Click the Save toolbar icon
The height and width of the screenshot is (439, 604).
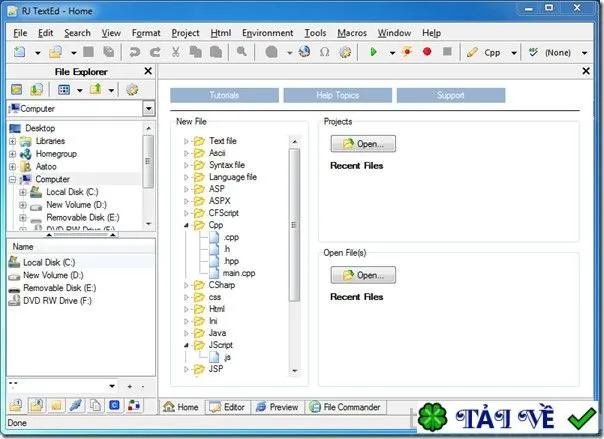[x=89, y=52]
